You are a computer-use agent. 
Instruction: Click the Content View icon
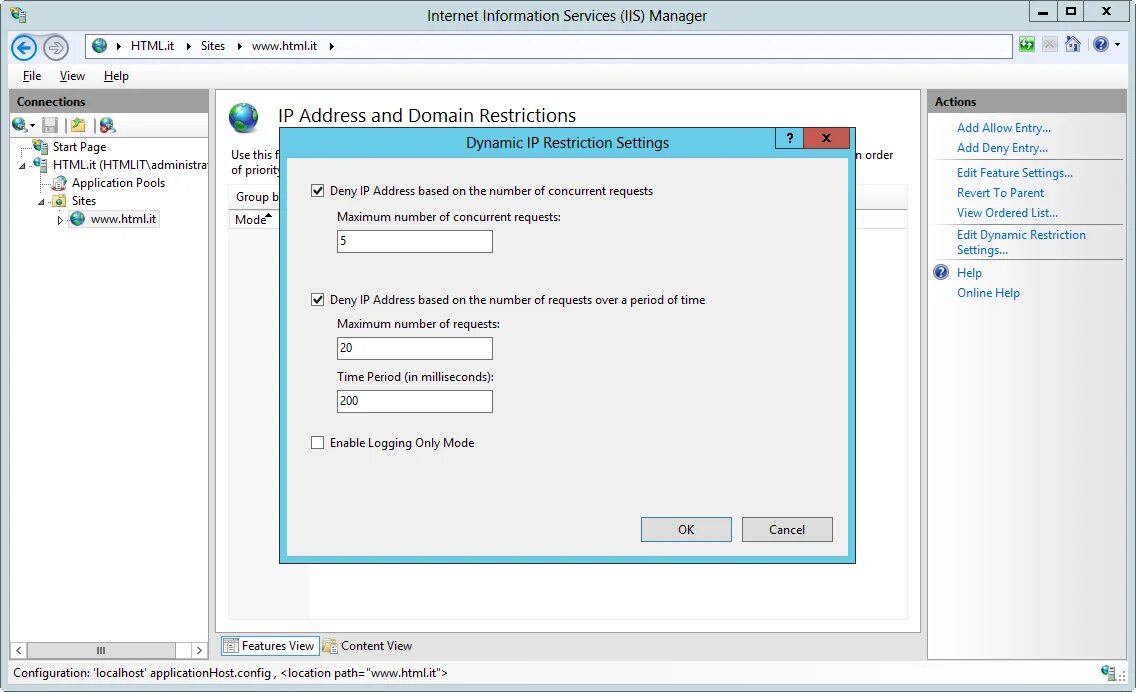330,646
